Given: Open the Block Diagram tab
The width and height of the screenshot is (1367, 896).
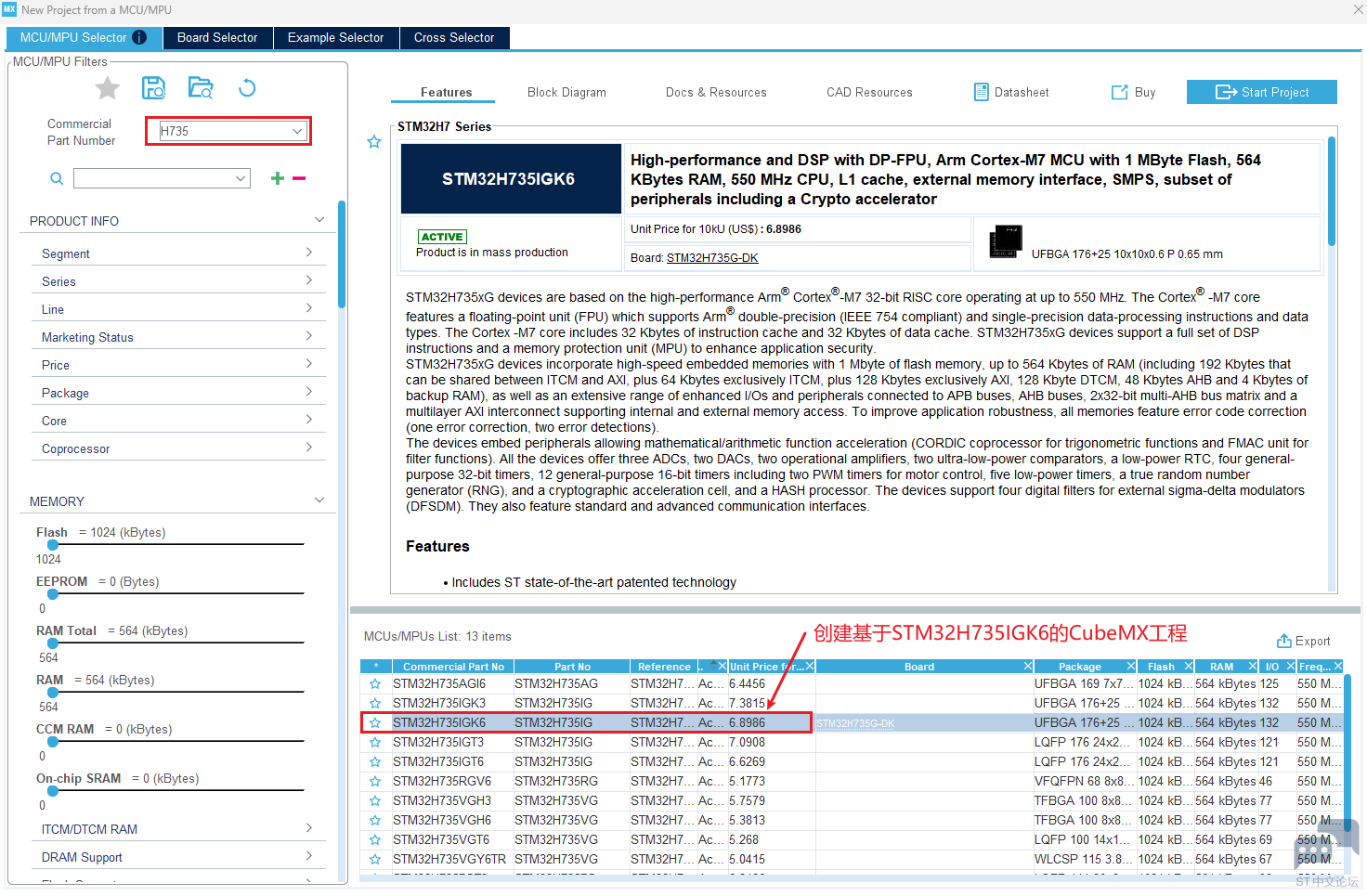Looking at the screenshot, I should [x=566, y=92].
